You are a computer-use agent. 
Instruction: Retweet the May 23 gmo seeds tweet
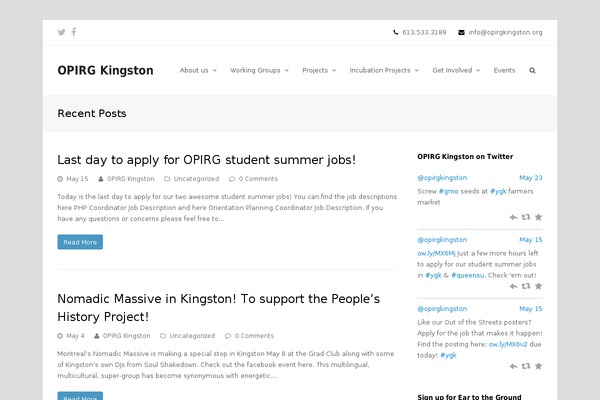click(x=526, y=217)
